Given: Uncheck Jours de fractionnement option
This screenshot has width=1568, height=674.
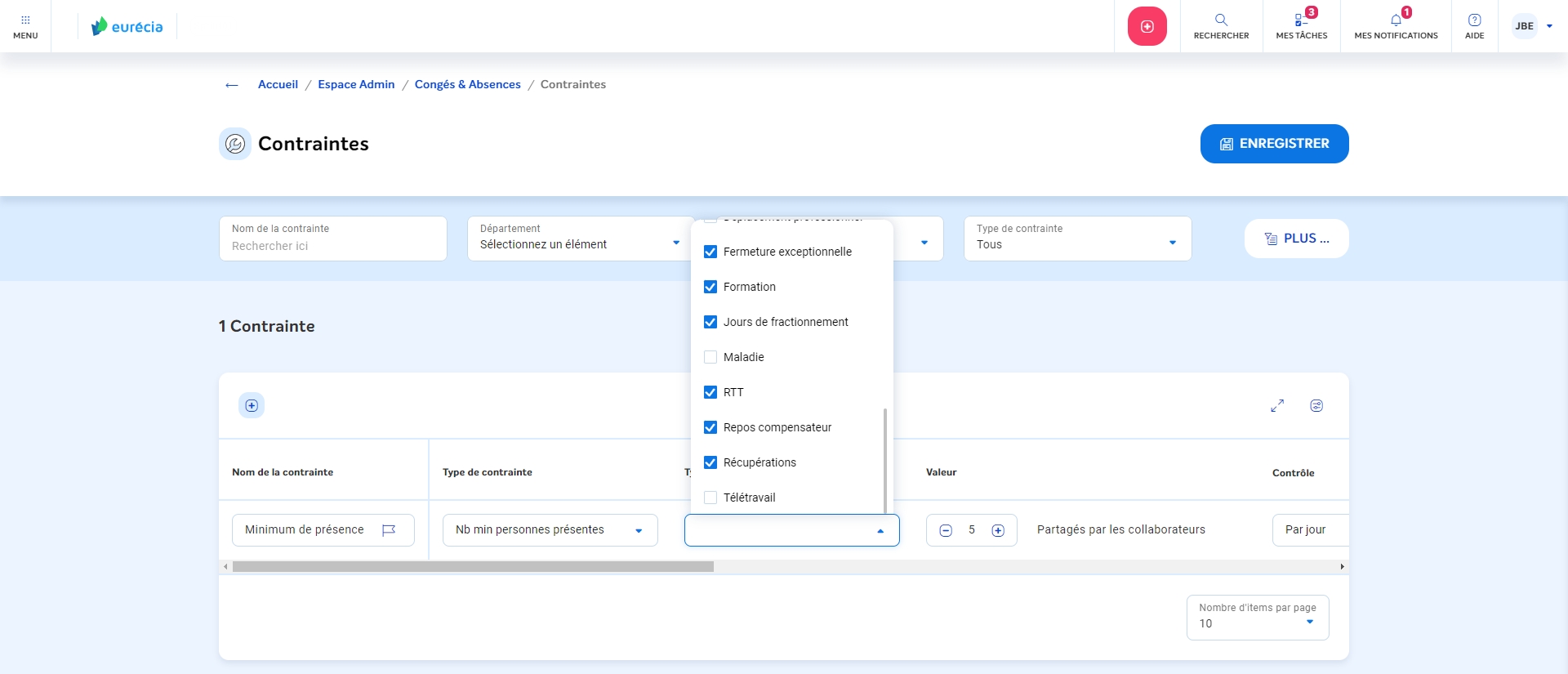Looking at the screenshot, I should [x=710, y=322].
